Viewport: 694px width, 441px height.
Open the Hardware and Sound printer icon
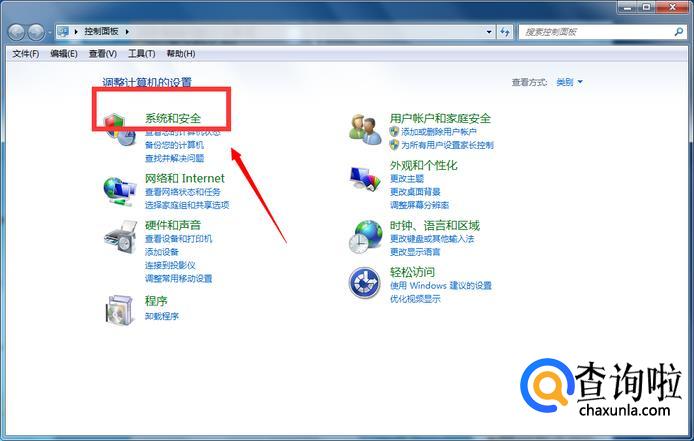click(120, 237)
